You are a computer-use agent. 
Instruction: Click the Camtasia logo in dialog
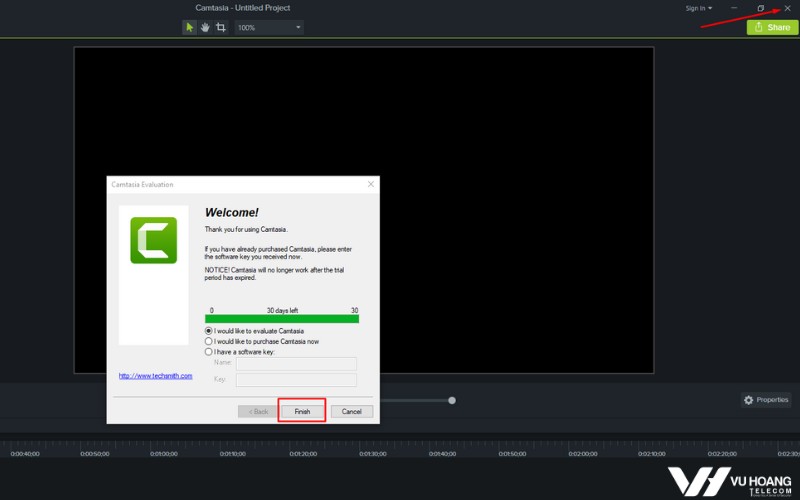coord(154,240)
